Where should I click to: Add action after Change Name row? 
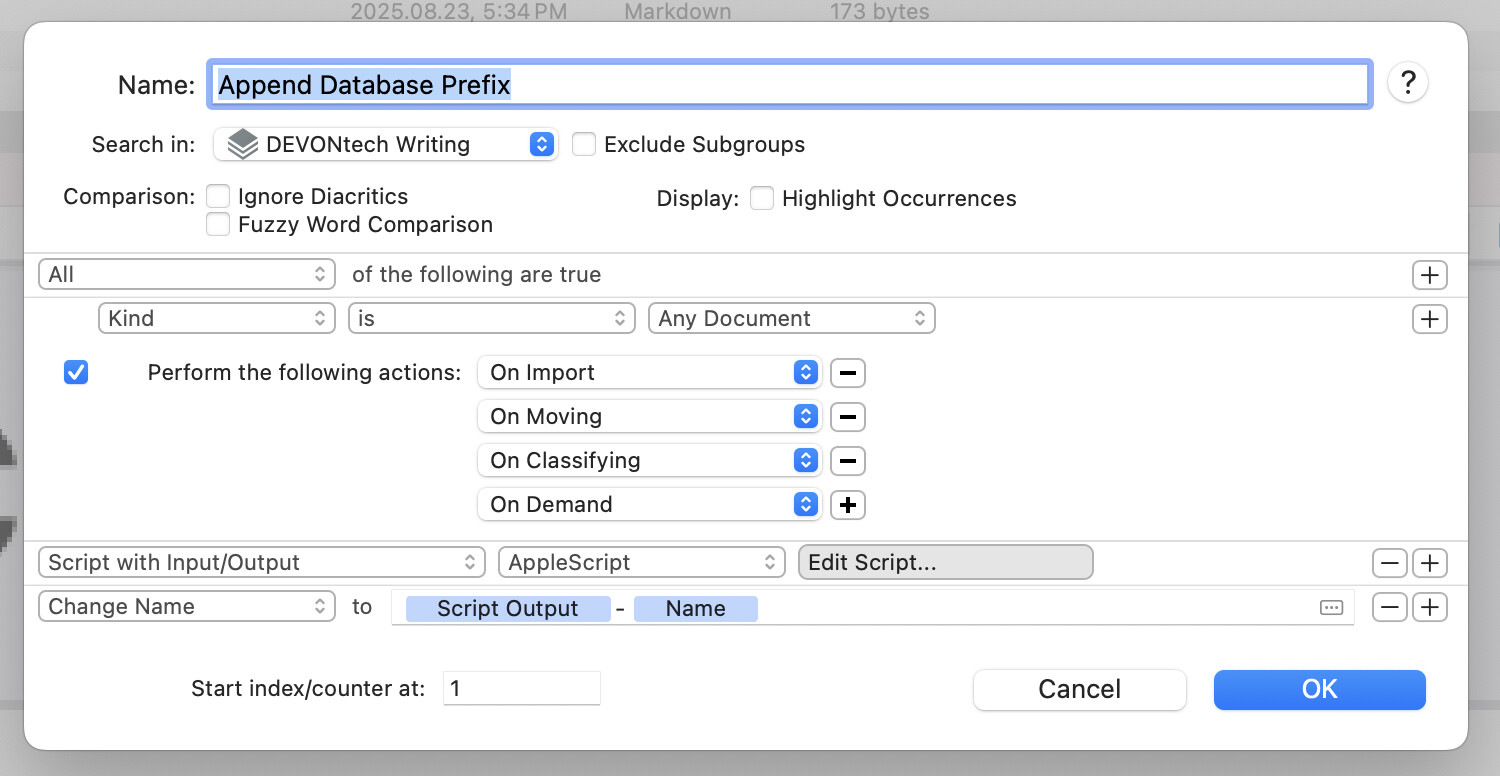point(1429,607)
